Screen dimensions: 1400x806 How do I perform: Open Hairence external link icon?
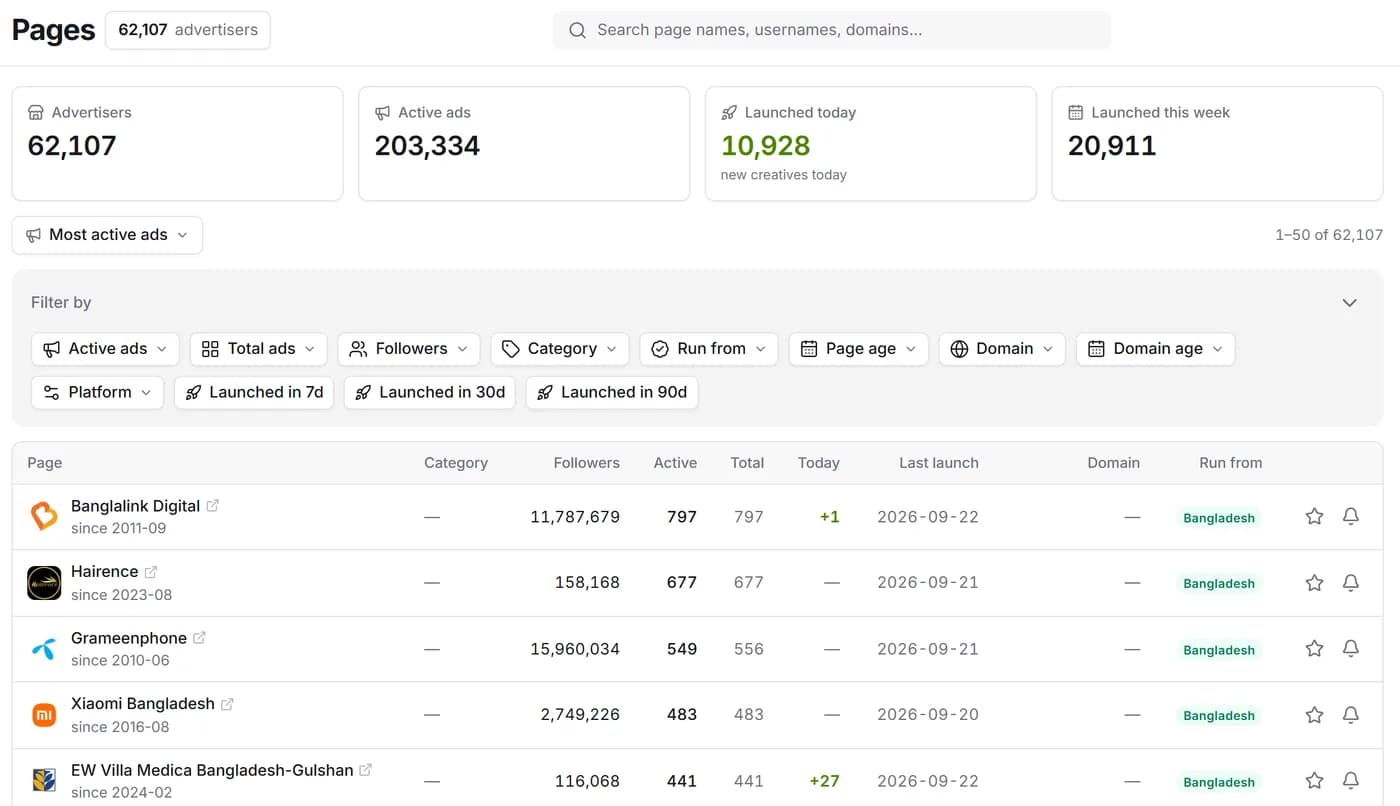click(150, 572)
